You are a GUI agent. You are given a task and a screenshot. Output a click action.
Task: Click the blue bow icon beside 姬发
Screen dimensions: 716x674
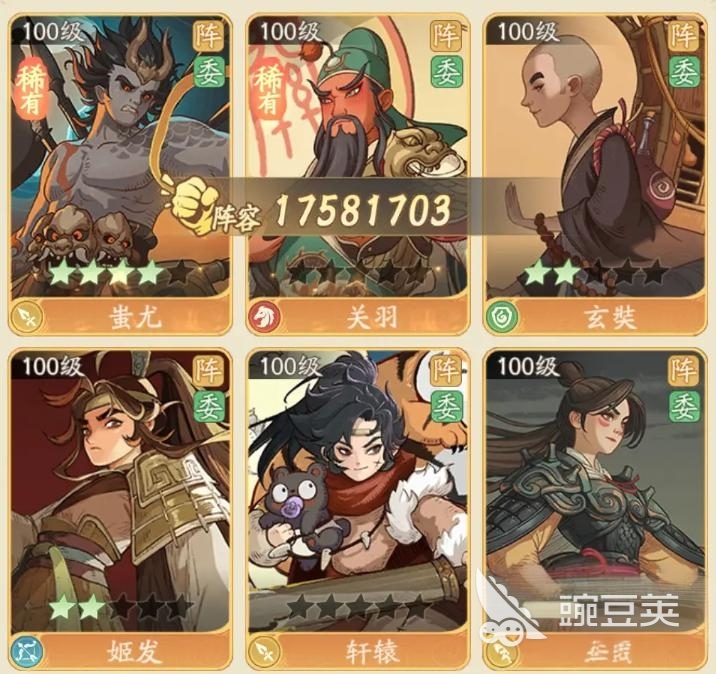(x=27, y=651)
